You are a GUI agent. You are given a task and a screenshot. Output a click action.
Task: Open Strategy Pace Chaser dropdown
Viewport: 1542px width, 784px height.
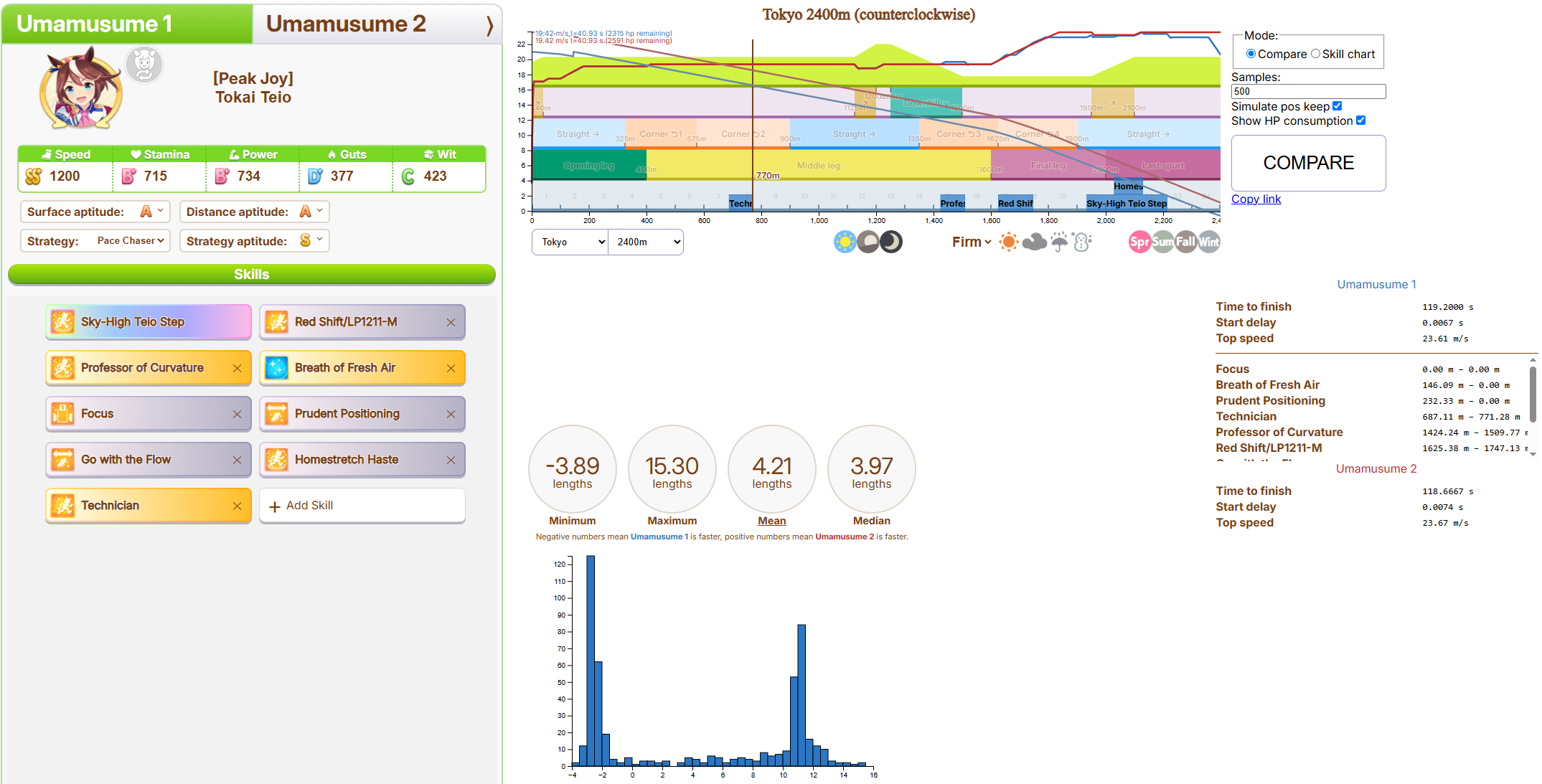click(x=131, y=241)
